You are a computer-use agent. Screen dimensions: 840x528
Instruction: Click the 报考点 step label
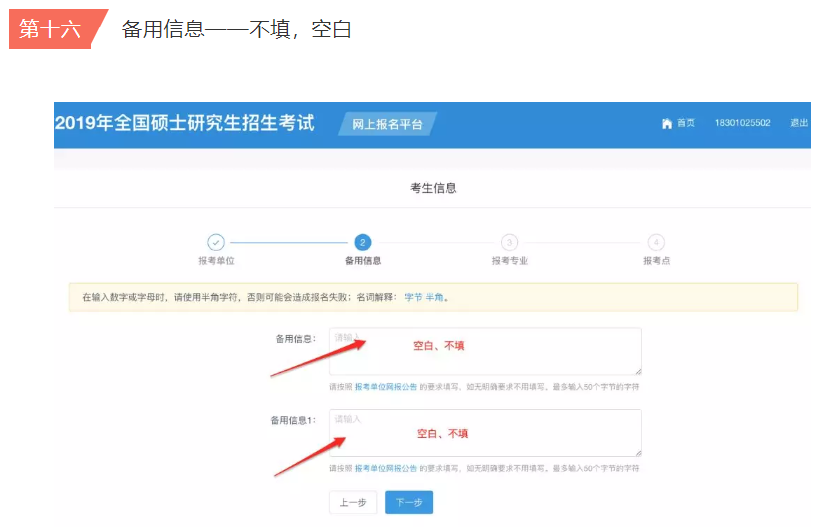tap(656, 261)
